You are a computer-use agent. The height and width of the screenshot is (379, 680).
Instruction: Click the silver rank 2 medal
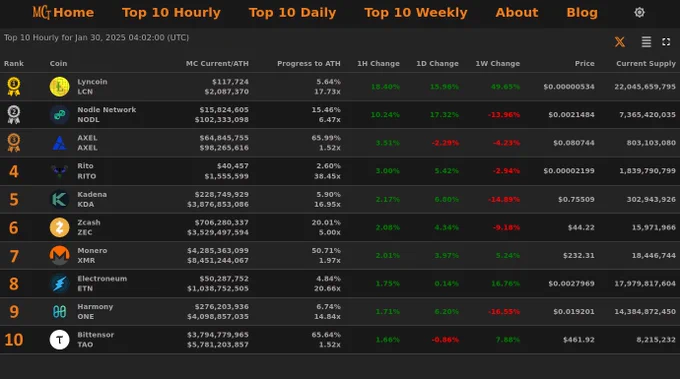[14, 114]
